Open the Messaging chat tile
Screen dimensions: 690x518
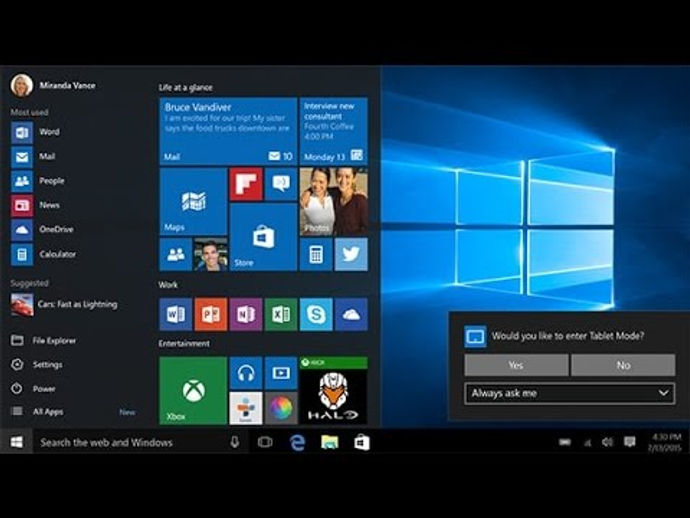[281, 184]
